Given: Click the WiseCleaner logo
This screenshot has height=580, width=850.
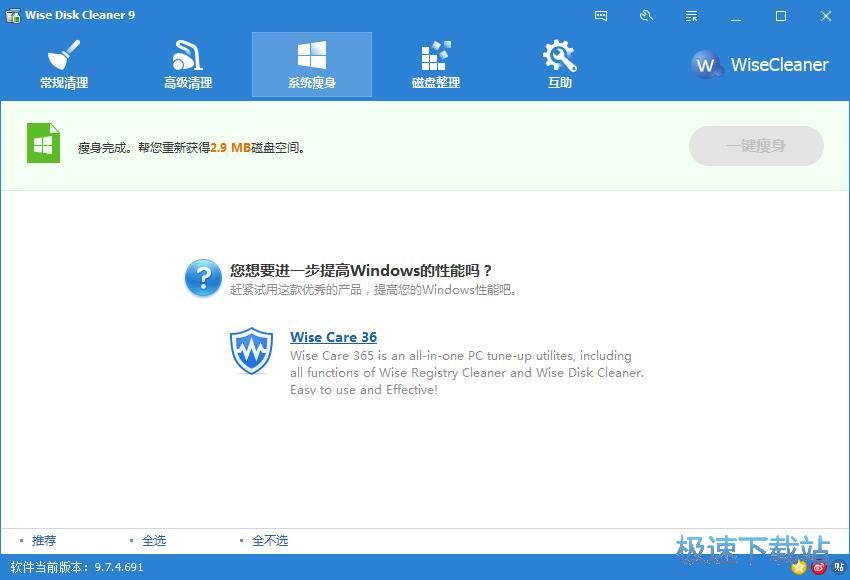Looking at the screenshot, I should click(x=759, y=65).
